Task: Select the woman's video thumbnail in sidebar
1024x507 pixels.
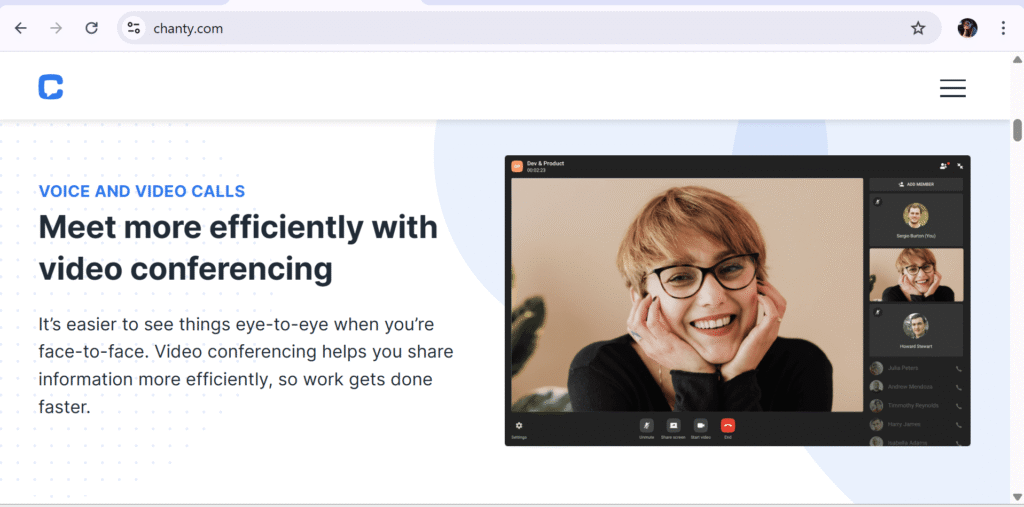Action: click(x=916, y=274)
